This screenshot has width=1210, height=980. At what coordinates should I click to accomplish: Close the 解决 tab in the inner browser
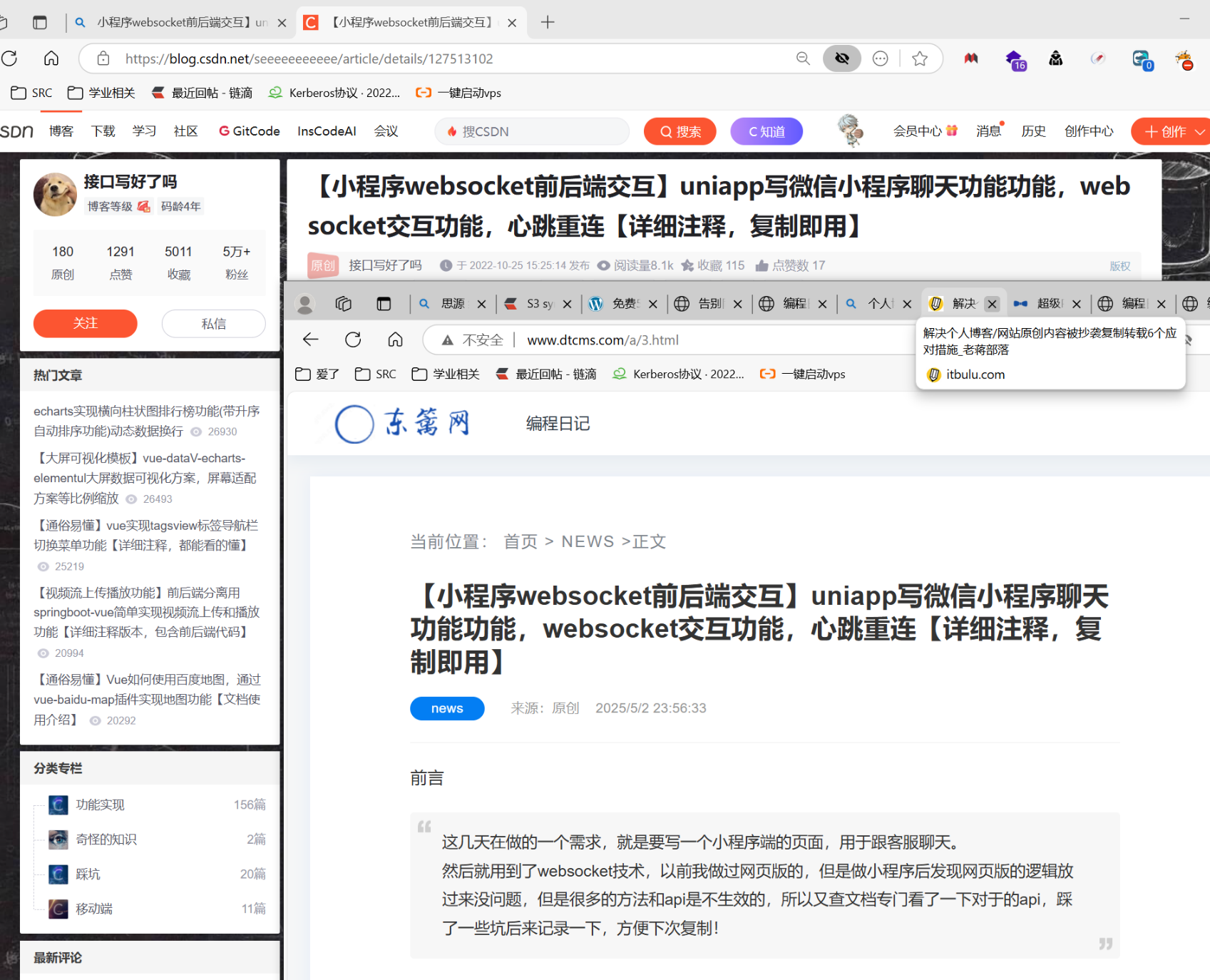point(992,304)
